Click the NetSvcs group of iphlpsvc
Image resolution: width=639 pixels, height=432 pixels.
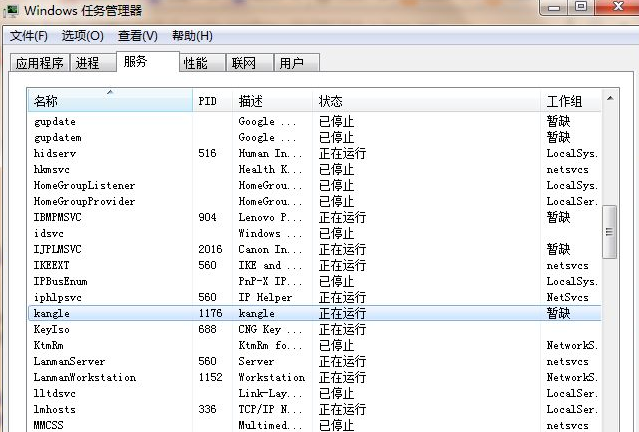(x=568, y=298)
